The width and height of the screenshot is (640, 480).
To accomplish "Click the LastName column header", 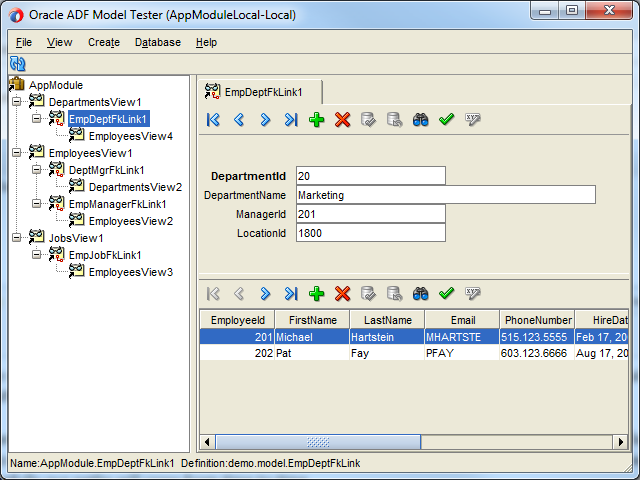I will pos(388,320).
